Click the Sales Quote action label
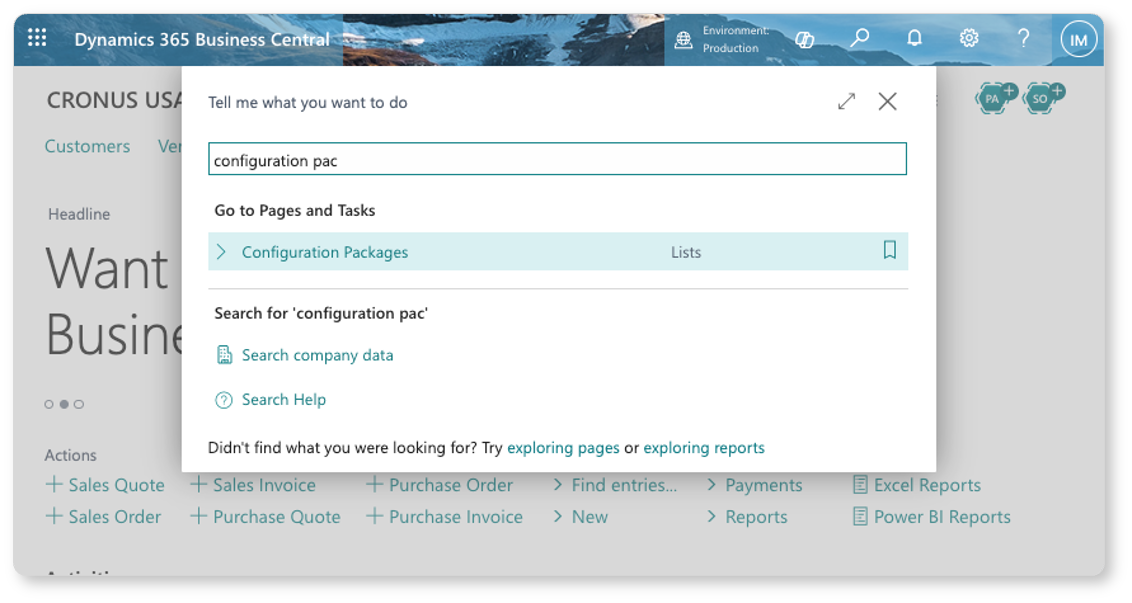The width and height of the screenshot is (1132, 603). pyautogui.click(x=116, y=485)
